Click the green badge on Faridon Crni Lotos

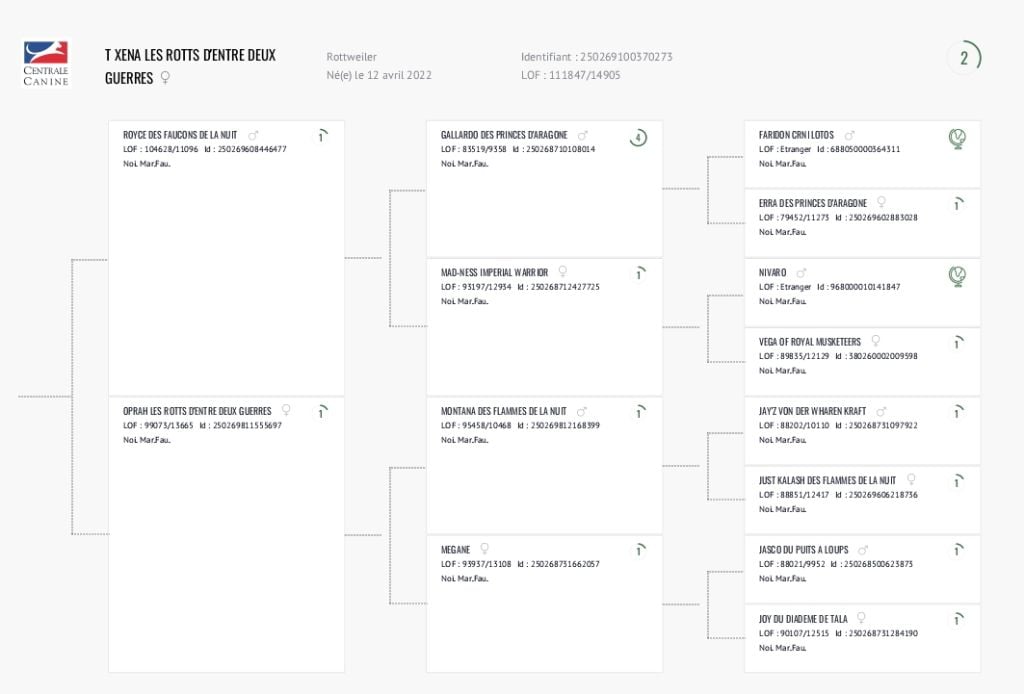tap(957, 138)
